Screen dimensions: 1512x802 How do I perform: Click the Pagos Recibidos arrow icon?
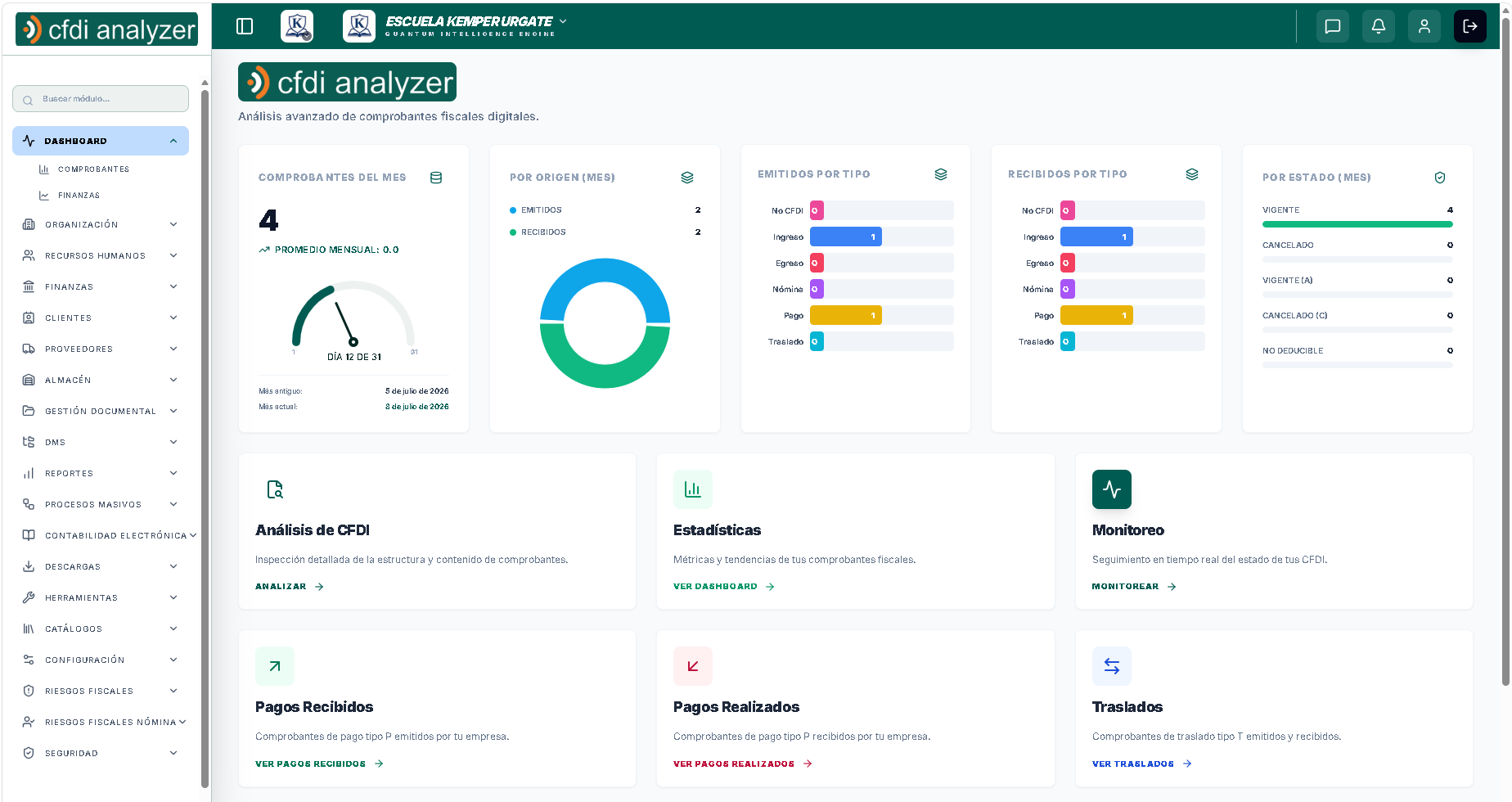coord(275,666)
